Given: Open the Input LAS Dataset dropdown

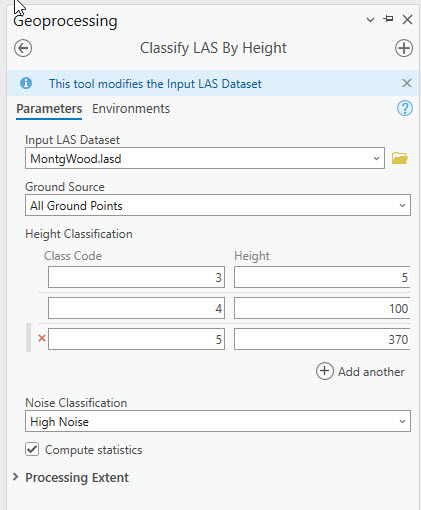Looking at the screenshot, I should (376, 158).
